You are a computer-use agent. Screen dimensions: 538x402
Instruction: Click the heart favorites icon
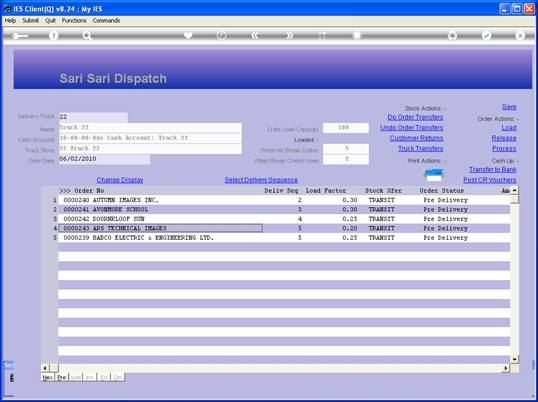[188, 35]
